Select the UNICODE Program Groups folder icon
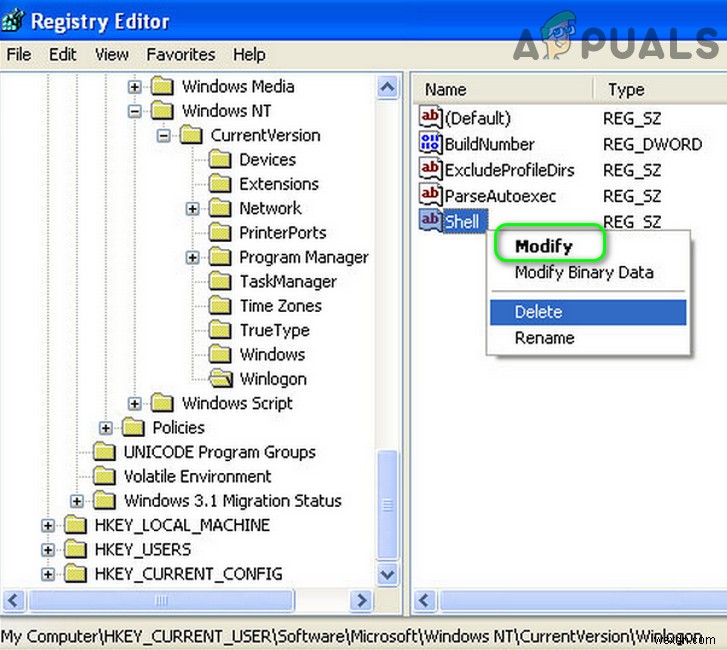The width and height of the screenshot is (727, 650). click(104, 452)
